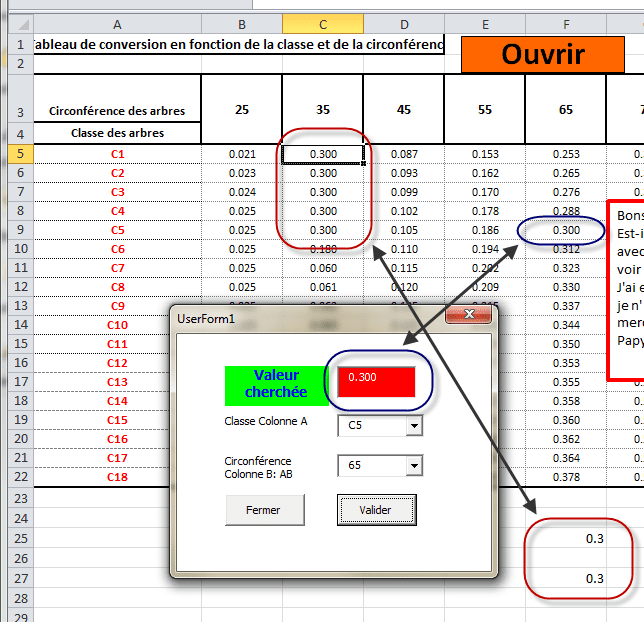Select class cell C14
This screenshot has width=644, height=622.
117,401
